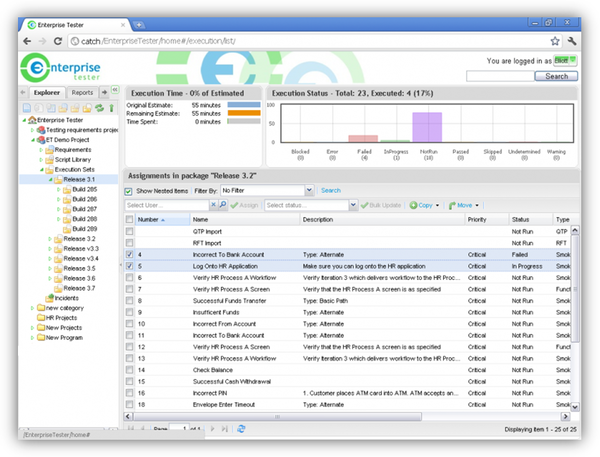Open a new browser tab

click(139, 25)
